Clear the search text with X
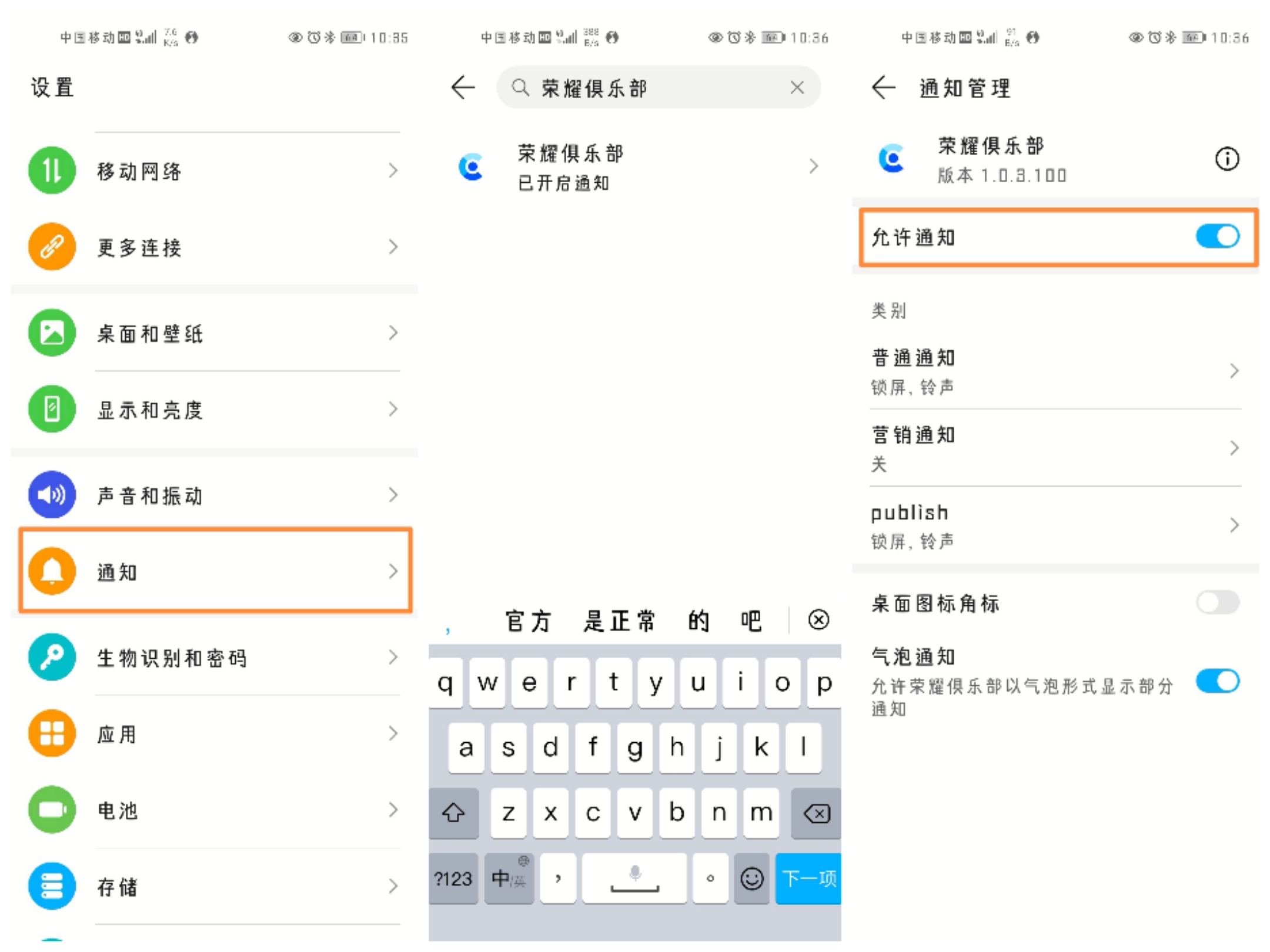This screenshot has height=952, width=1270. [x=797, y=88]
